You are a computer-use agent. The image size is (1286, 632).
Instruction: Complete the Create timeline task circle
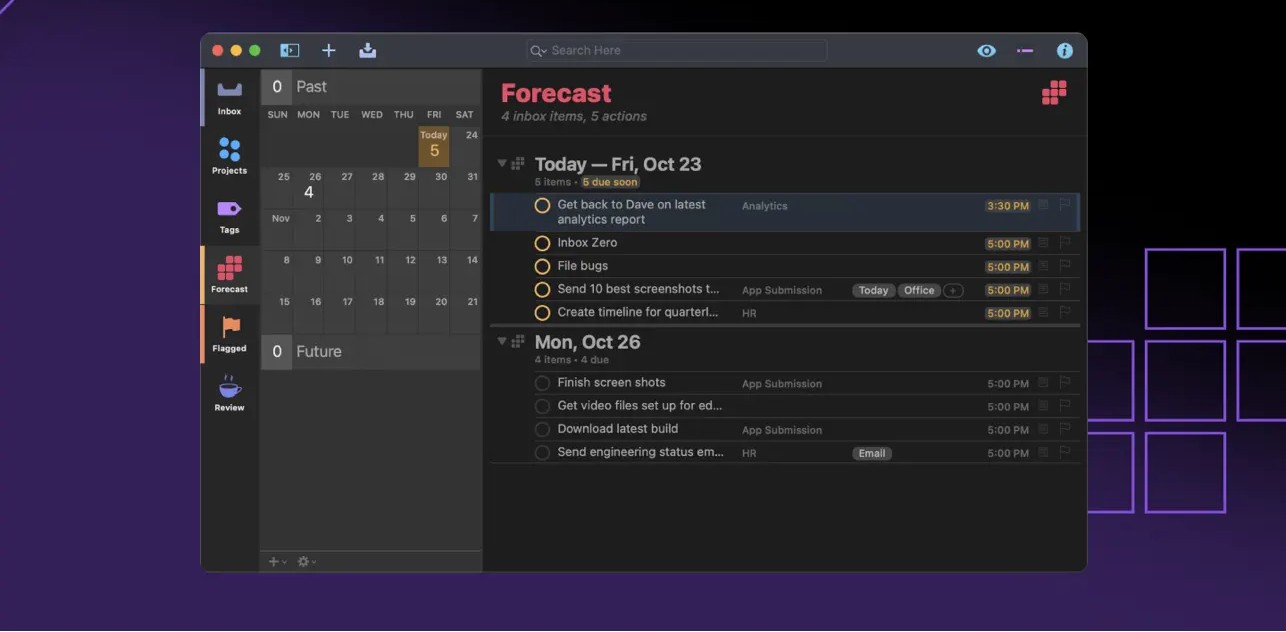point(542,313)
